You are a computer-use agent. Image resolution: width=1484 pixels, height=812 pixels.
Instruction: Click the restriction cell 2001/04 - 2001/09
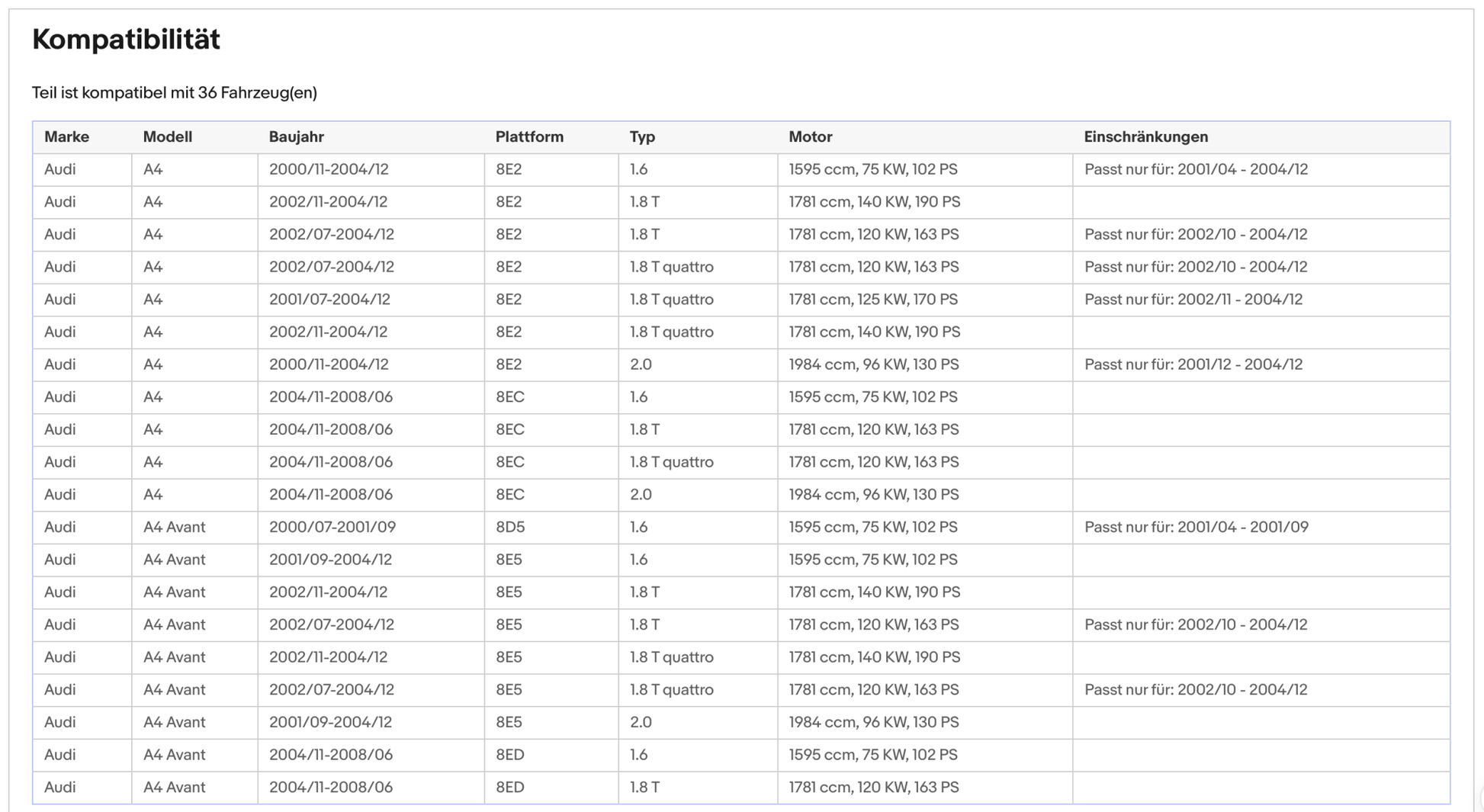click(x=1196, y=527)
